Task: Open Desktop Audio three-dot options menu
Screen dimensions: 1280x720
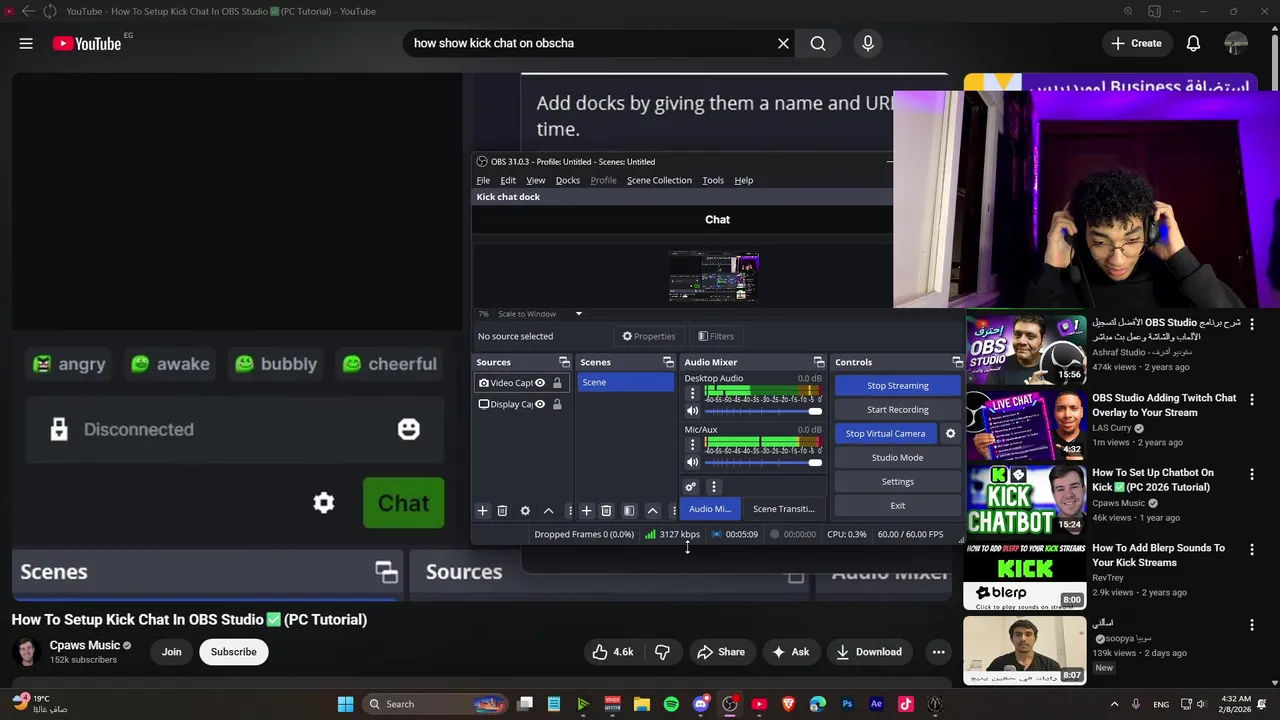Action: [692, 393]
